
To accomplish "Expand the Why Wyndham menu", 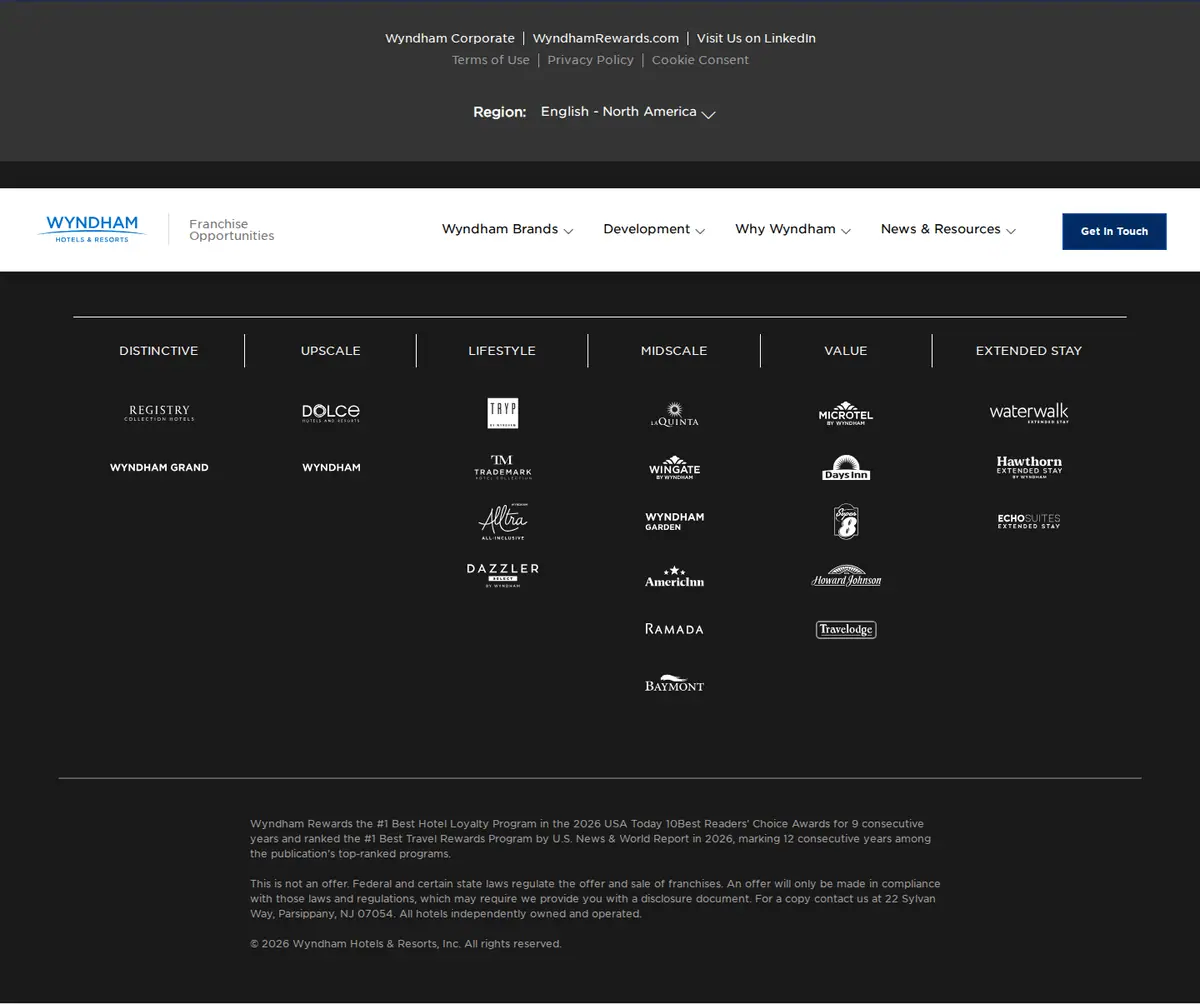I will point(793,229).
